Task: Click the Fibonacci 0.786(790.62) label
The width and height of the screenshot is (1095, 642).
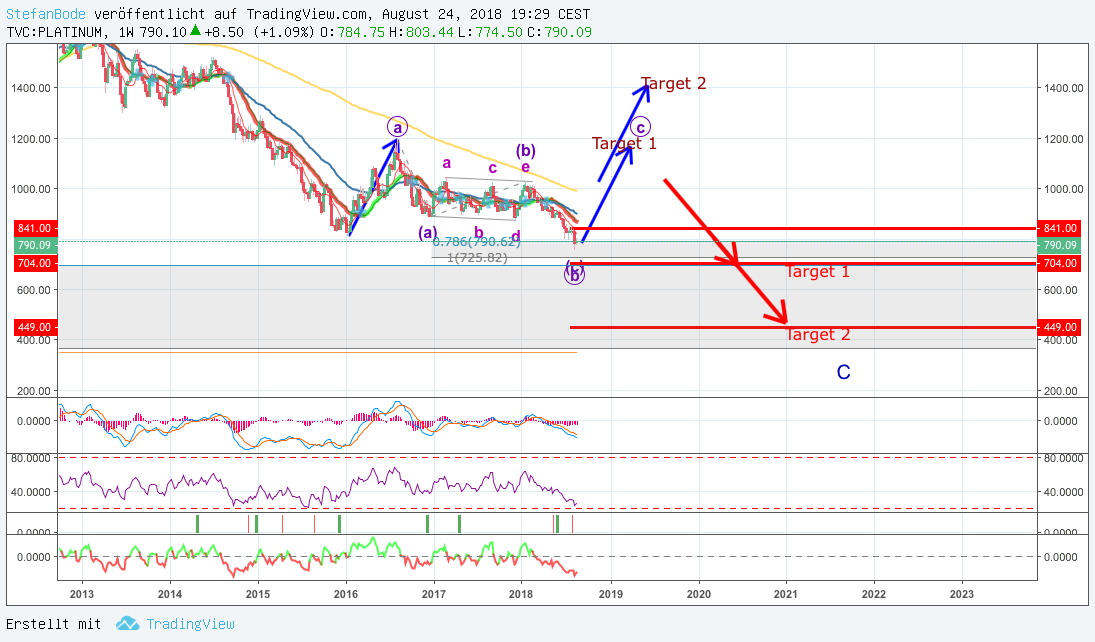Action: [477, 242]
